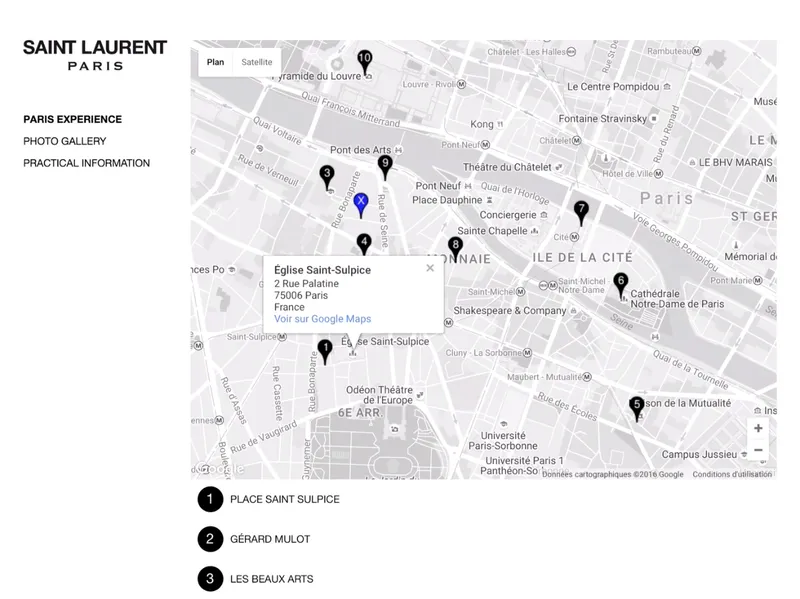The image size is (800, 599).
Task: Click the Cluny - La Sorbonne metro icon
Action: [x=527, y=353]
